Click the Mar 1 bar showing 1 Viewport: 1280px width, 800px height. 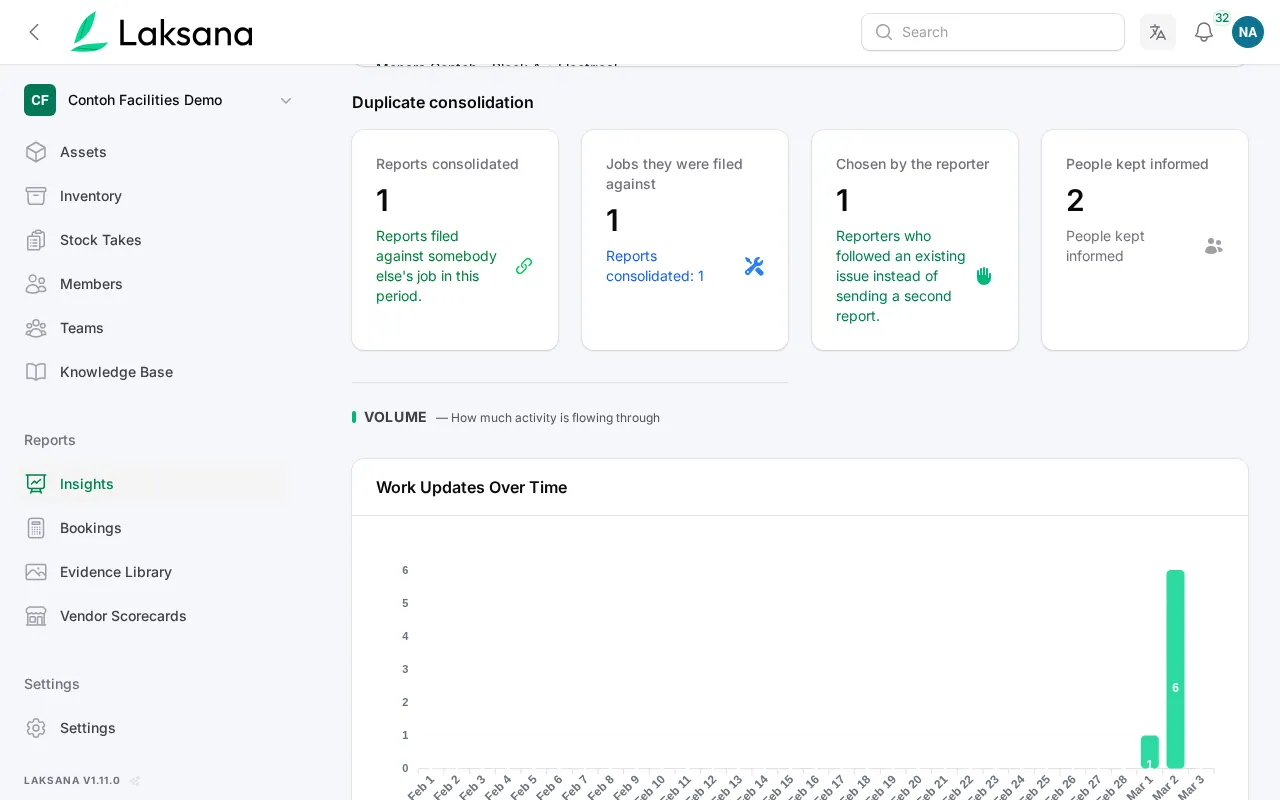pyautogui.click(x=1150, y=752)
